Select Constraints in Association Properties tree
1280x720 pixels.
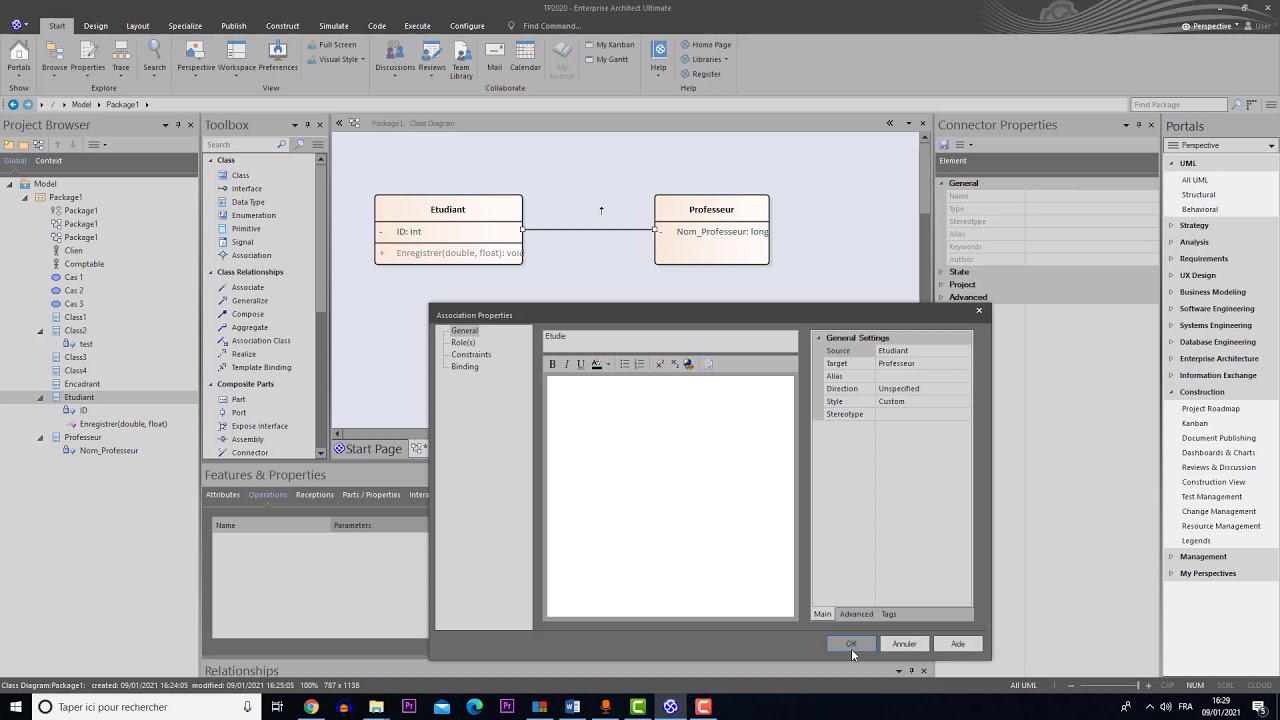click(471, 354)
